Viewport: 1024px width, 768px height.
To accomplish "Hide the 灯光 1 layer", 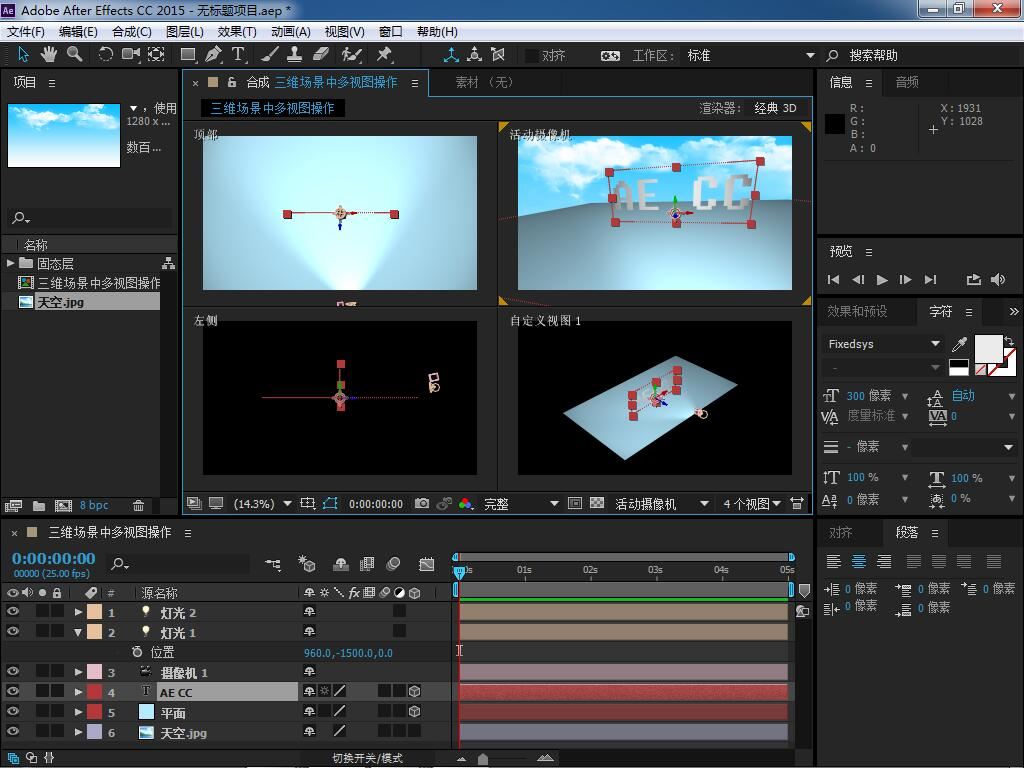I will click(12, 631).
